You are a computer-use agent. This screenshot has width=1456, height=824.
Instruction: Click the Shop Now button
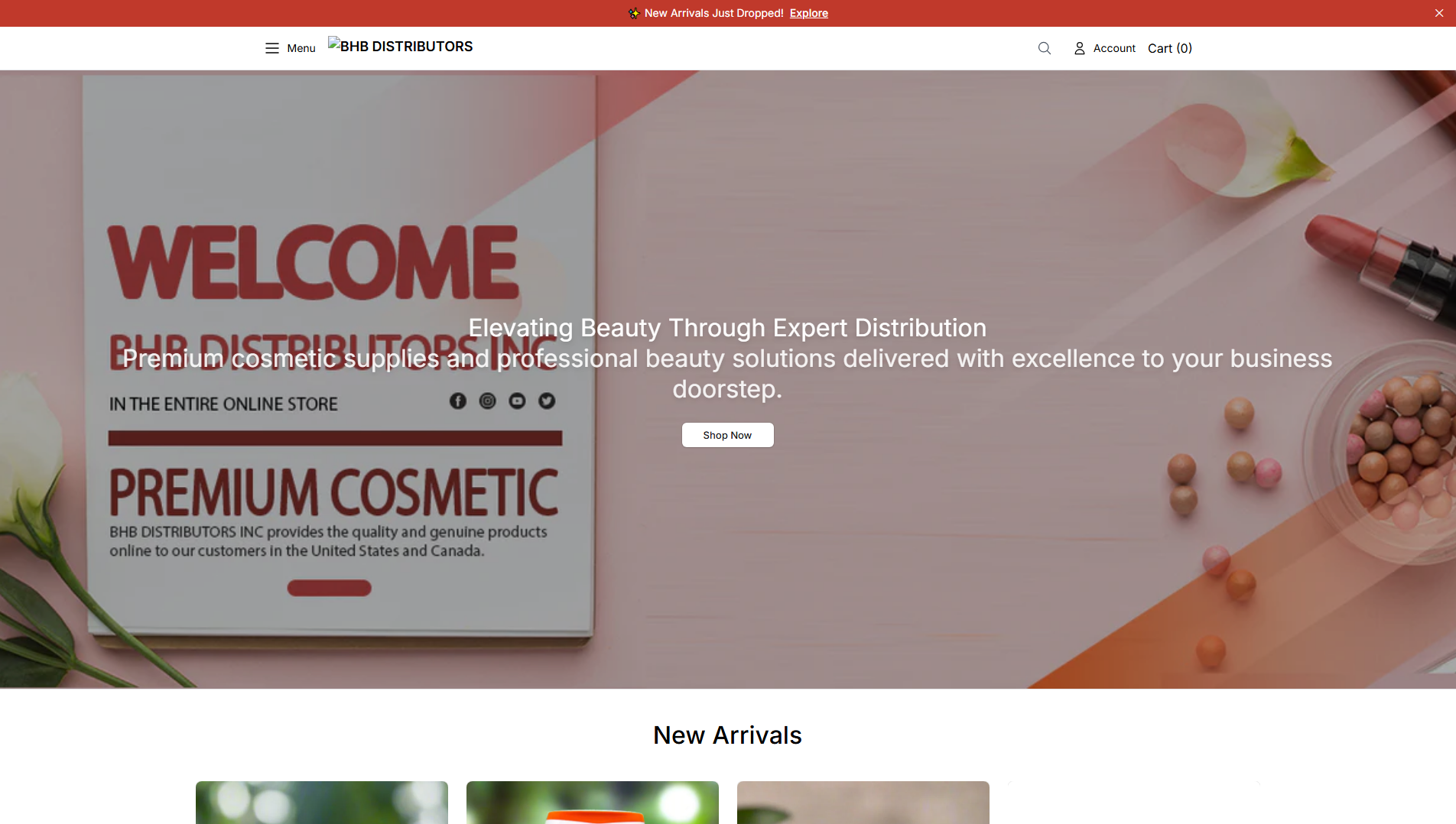click(x=727, y=435)
